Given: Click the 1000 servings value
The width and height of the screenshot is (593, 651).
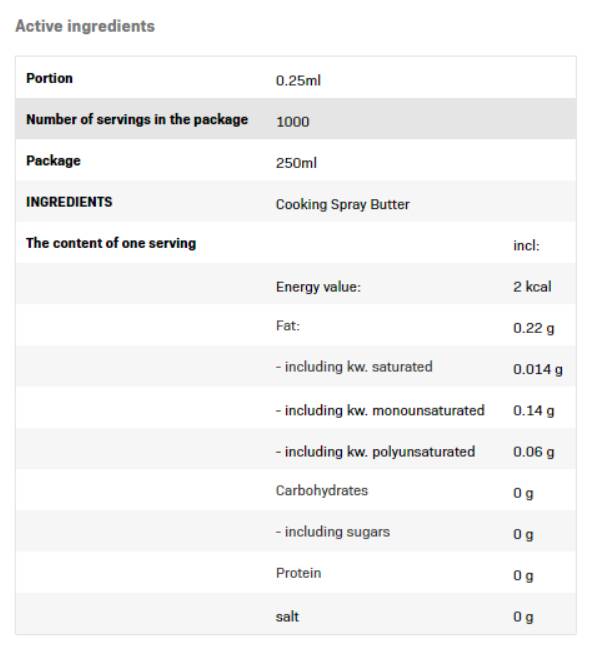Looking at the screenshot, I should click(x=292, y=122).
